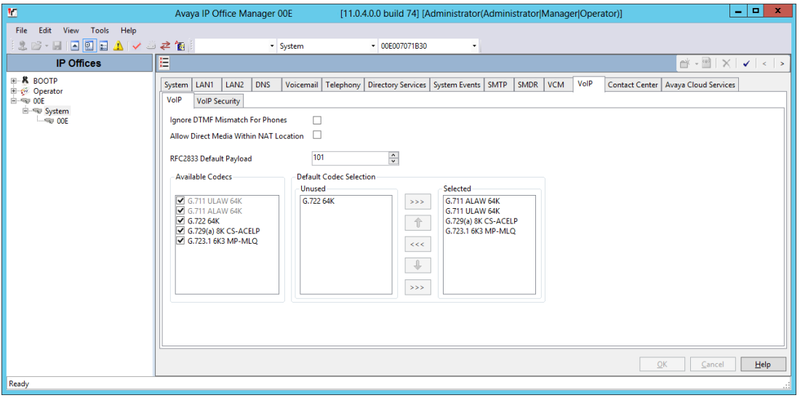Click the Operator tree node icon
The height and width of the screenshot is (398, 800).
pyautogui.click(x=24, y=91)
